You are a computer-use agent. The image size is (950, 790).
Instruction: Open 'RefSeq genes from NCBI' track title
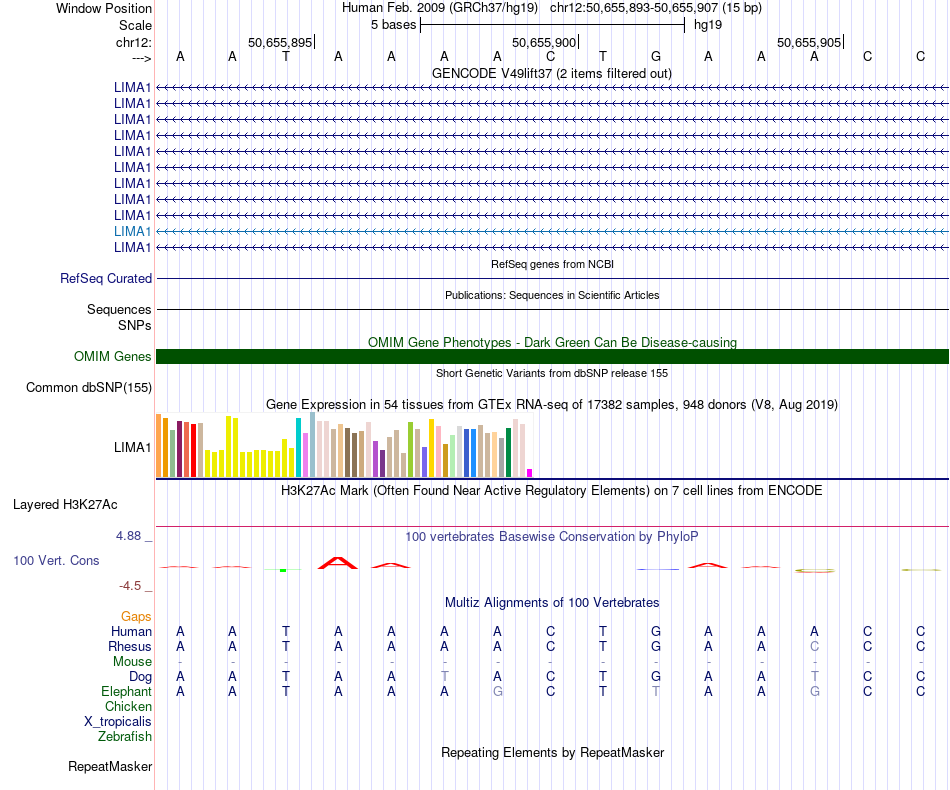pos(552,264)
